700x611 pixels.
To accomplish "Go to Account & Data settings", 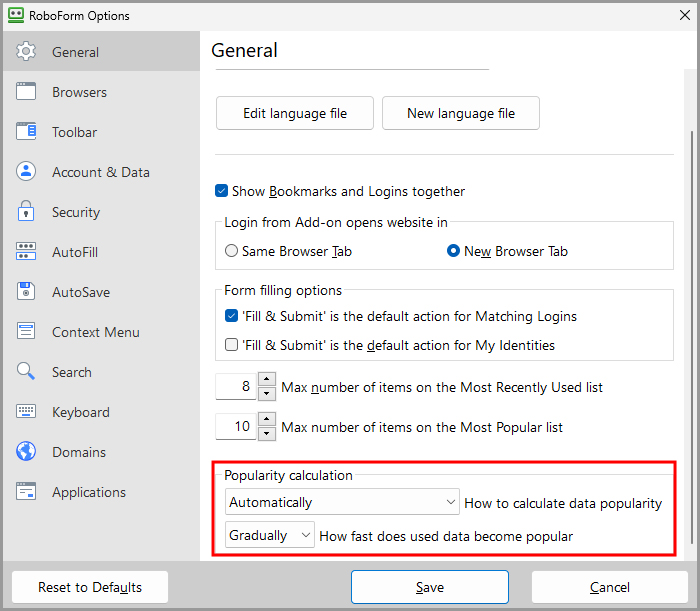I will click(x=101, y=172).
